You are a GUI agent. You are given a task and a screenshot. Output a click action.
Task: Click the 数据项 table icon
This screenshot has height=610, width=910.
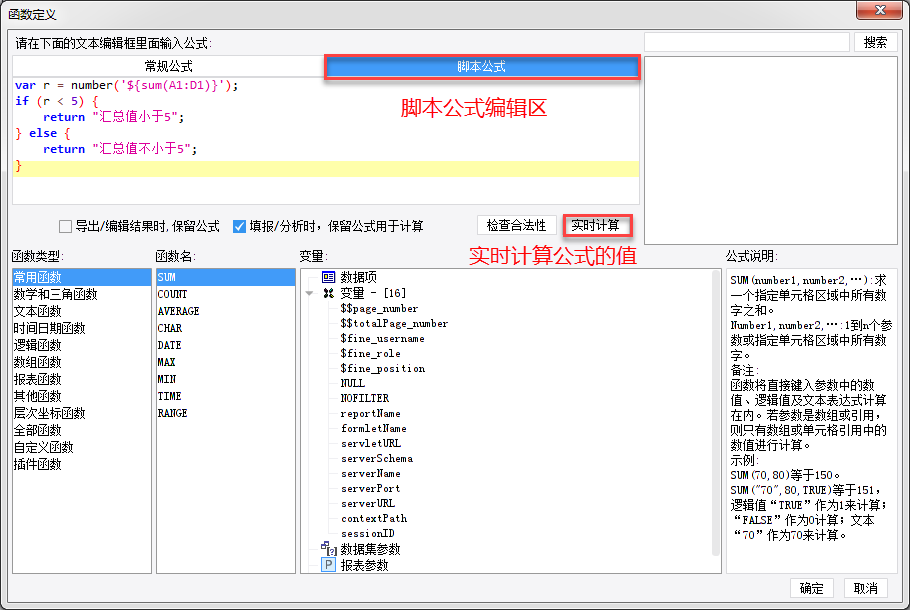[328, 277]
